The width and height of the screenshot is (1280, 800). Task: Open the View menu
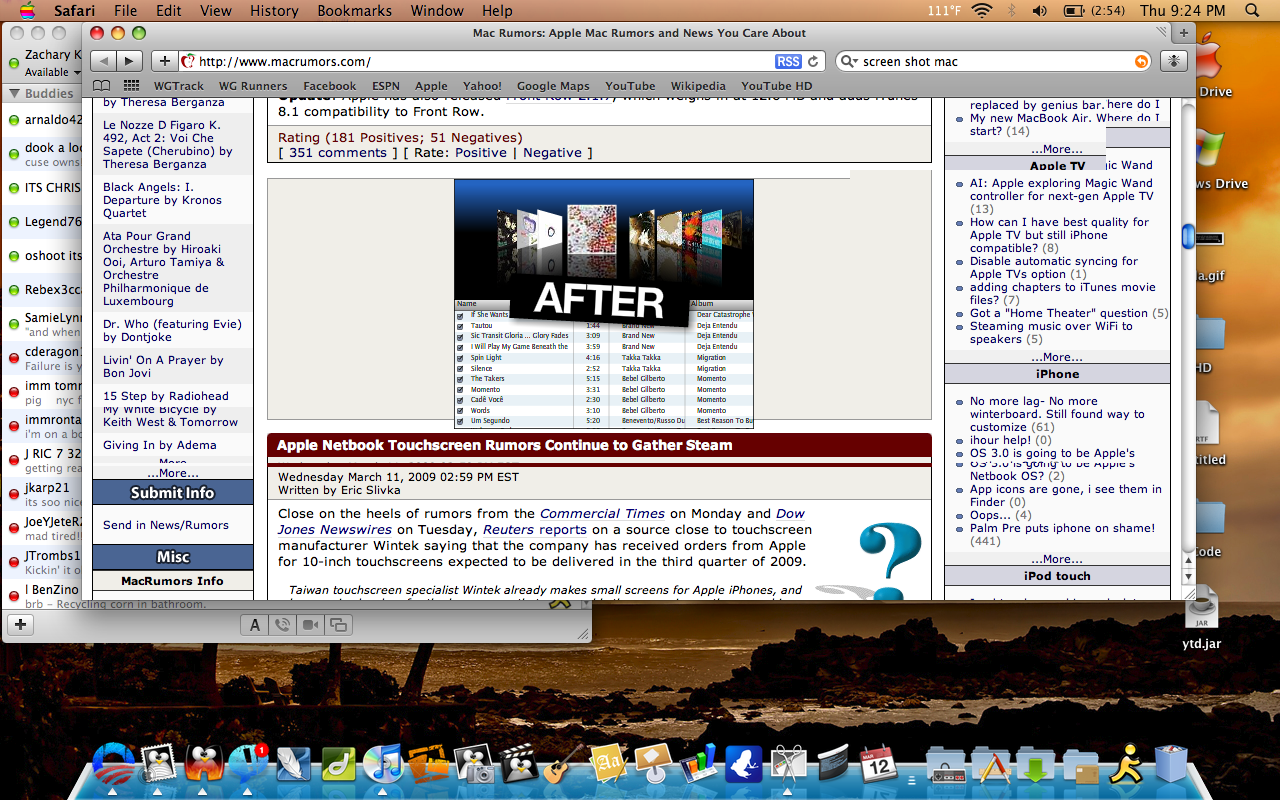(x=216, y=10)
